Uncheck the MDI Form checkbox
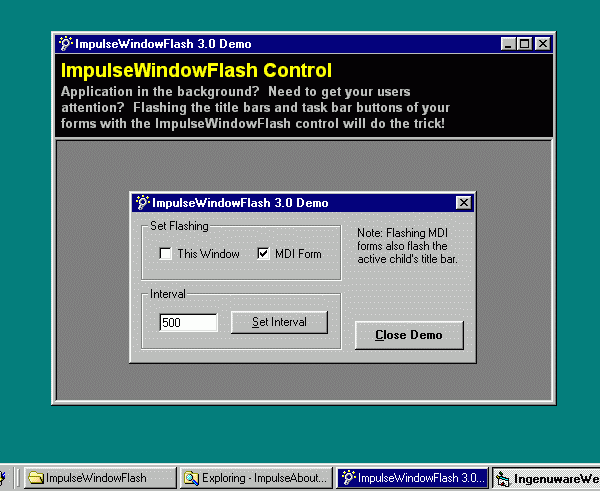Screen dimensions: 600x491 (263, 253)
